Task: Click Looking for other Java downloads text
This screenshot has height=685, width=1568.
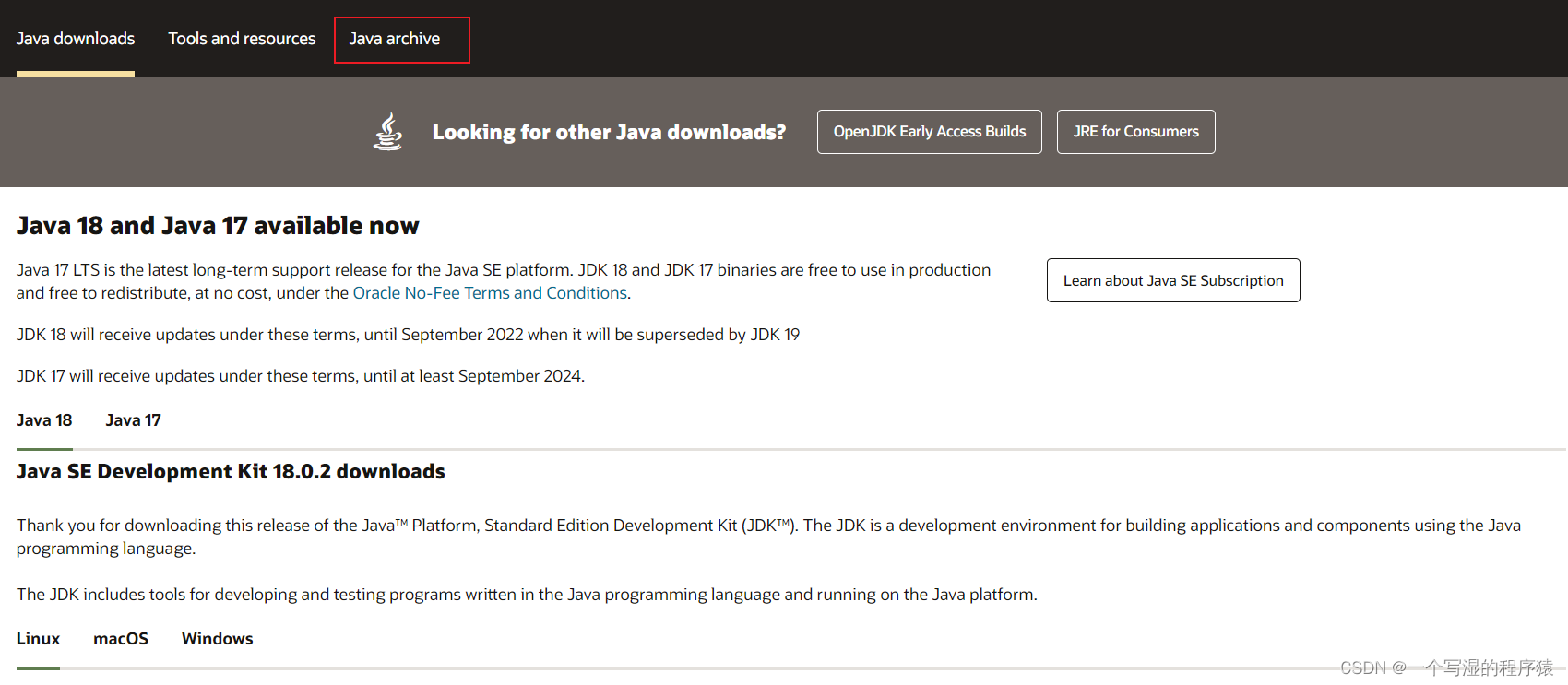Action: pos(609,132)
